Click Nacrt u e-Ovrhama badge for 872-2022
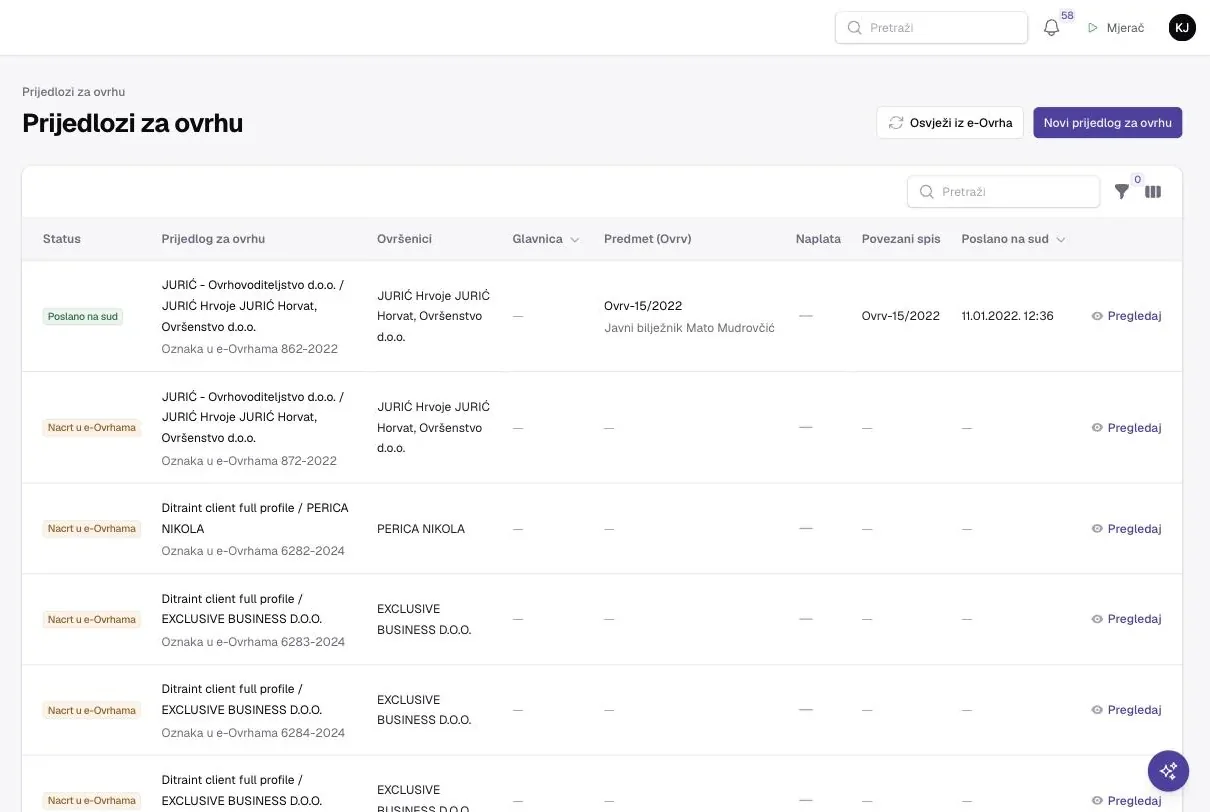Image resolution: width=1210 pixels, height=812 pixels. point(91,428)
